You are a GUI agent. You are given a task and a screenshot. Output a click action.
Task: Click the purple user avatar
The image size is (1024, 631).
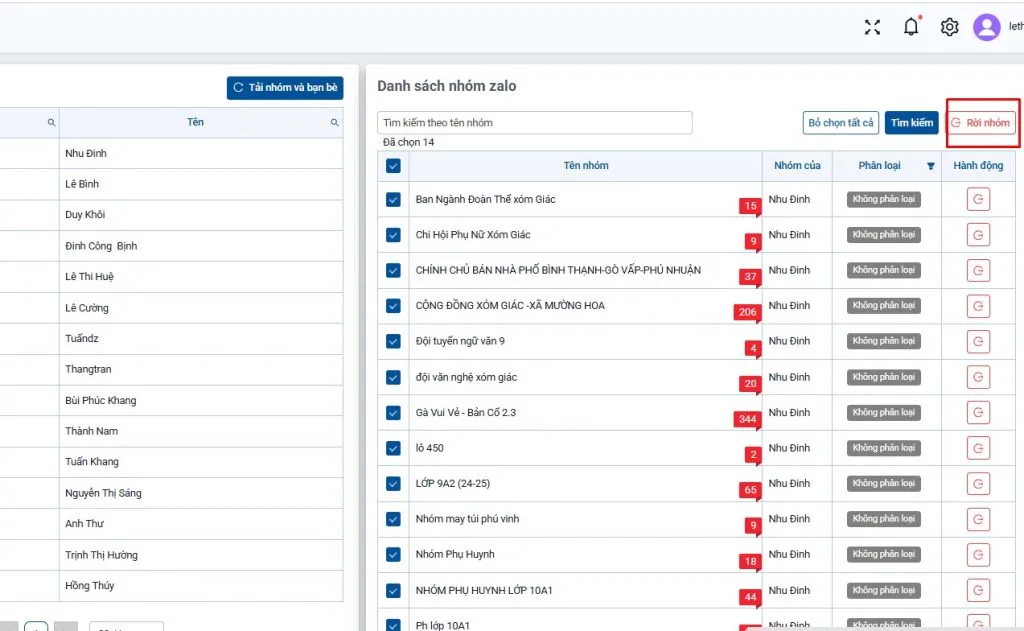tap(986, 27)
